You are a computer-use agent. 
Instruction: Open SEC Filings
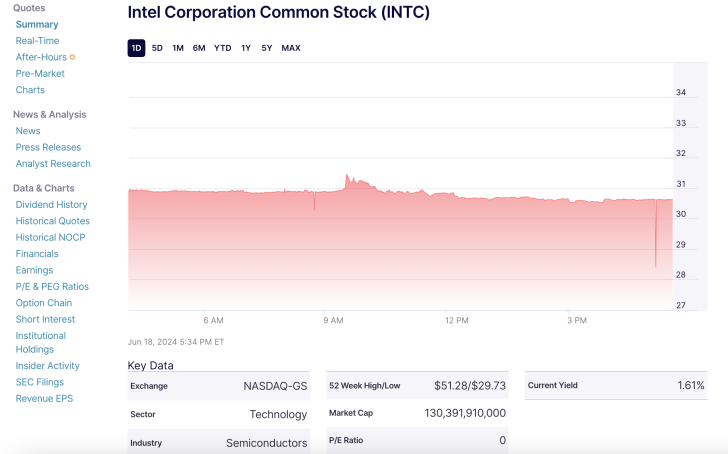click(x=40, y=382)
